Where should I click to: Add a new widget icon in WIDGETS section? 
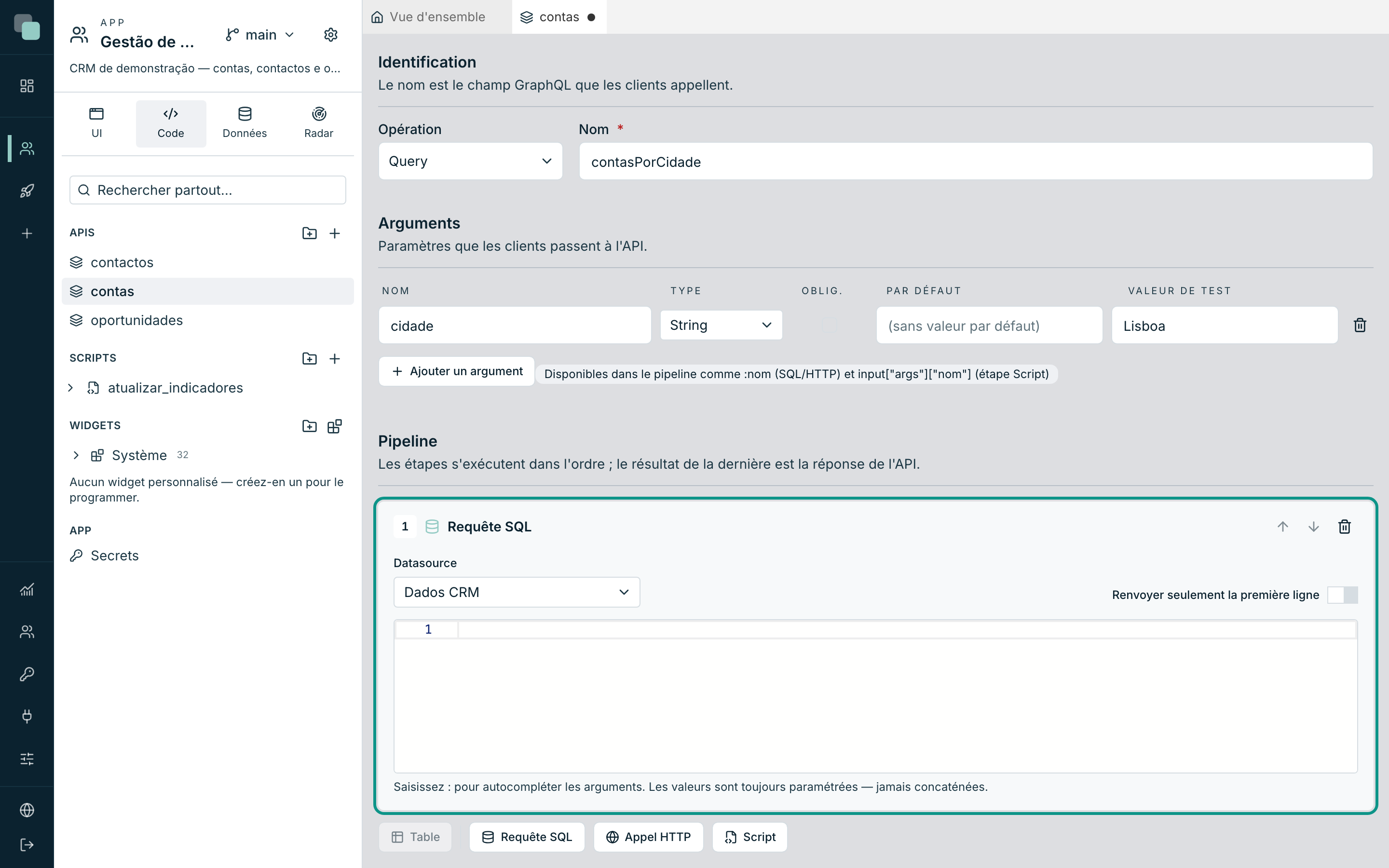coord(335,426)
